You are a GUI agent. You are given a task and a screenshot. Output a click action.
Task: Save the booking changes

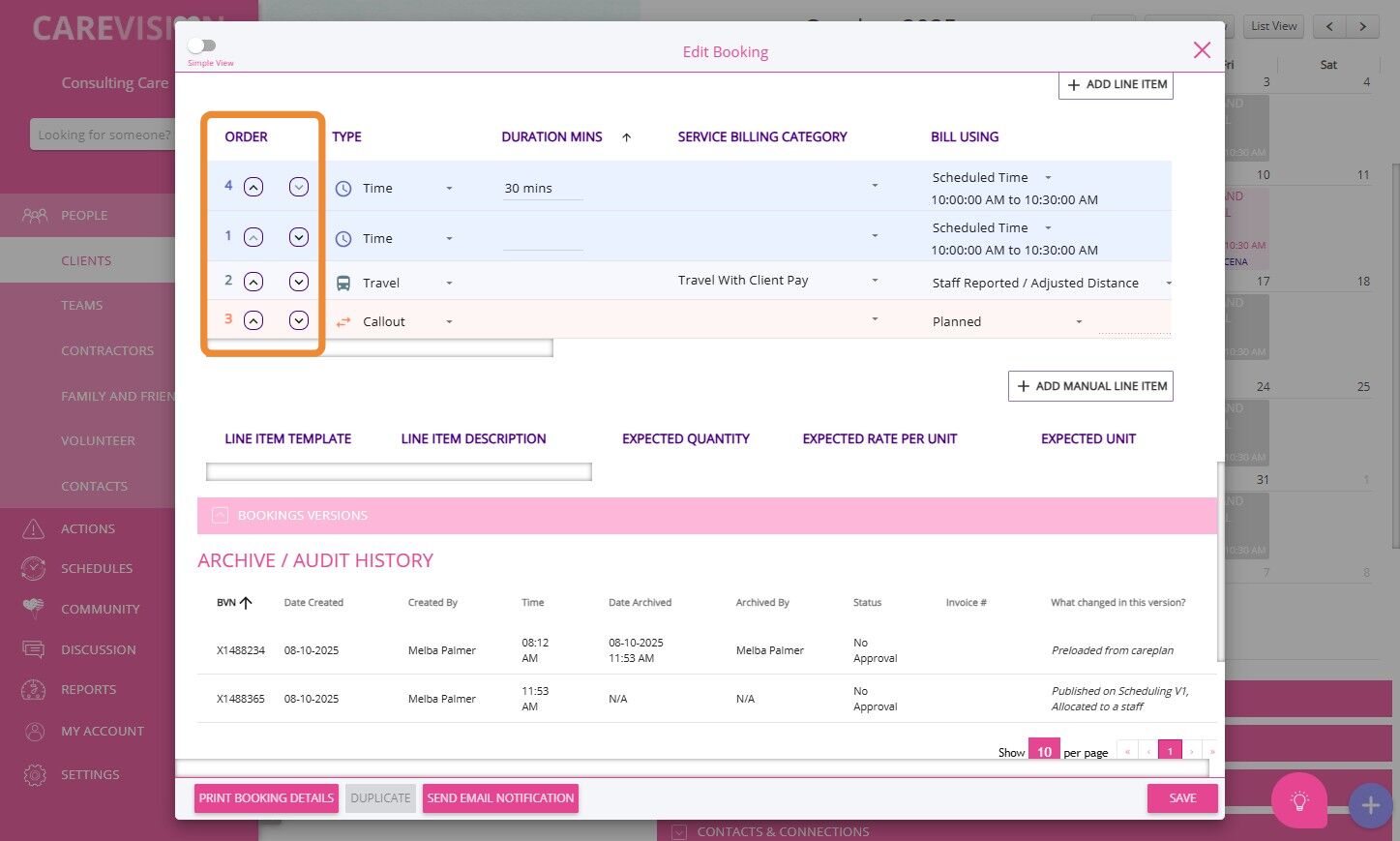[x=1182, y=798]
